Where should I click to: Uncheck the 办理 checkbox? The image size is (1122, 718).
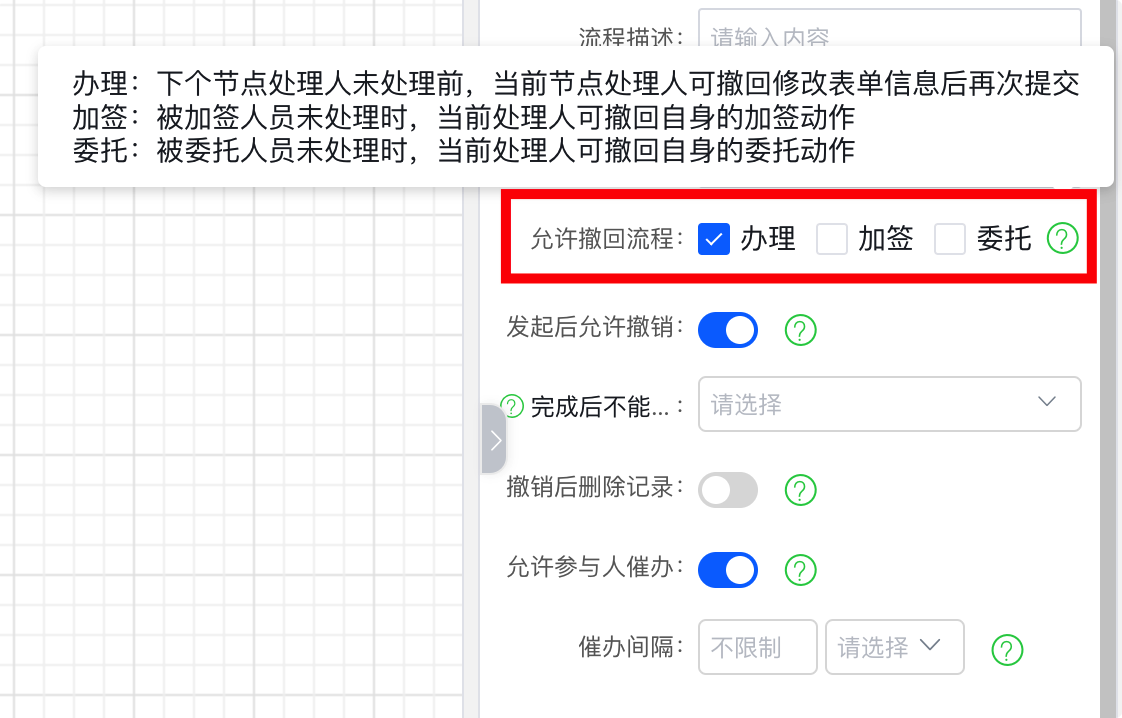click(713, 240)
